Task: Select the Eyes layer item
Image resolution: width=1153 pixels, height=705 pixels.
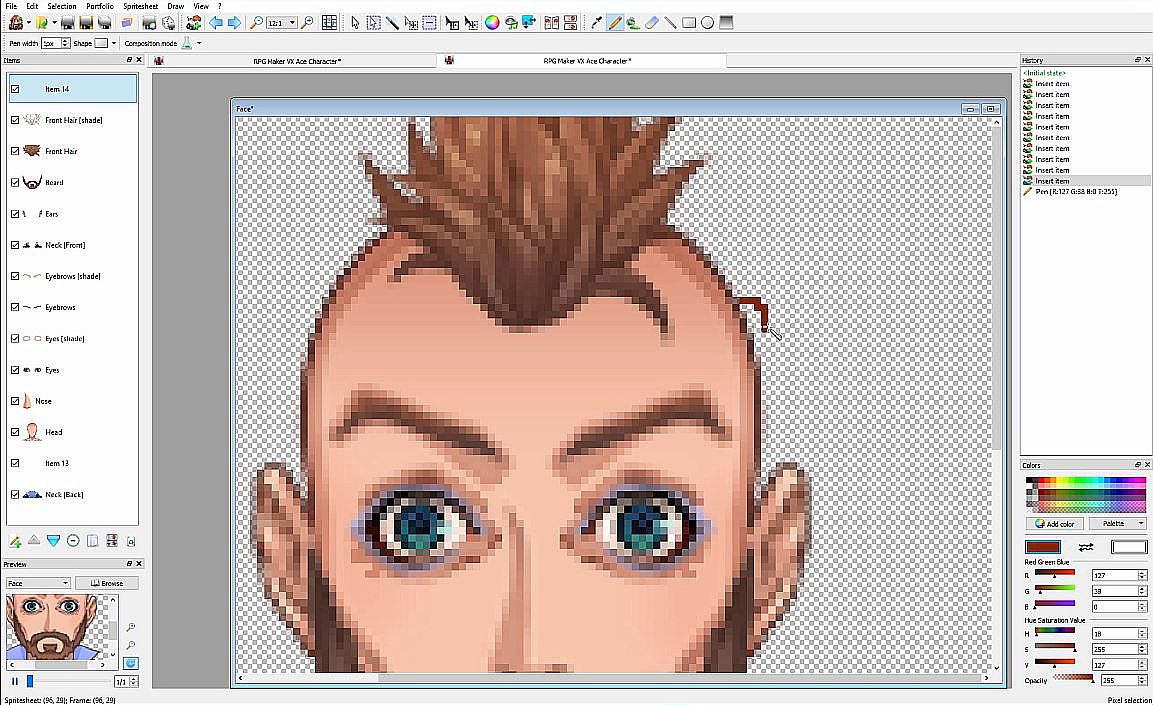Action: pos(72,370)
